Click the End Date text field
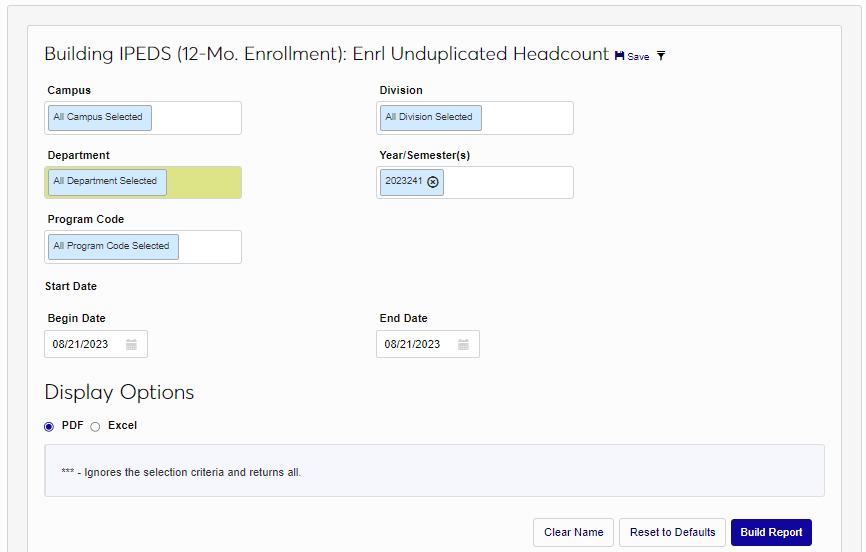The width and height of the screenshot is (866, 552). coord(417,345)
